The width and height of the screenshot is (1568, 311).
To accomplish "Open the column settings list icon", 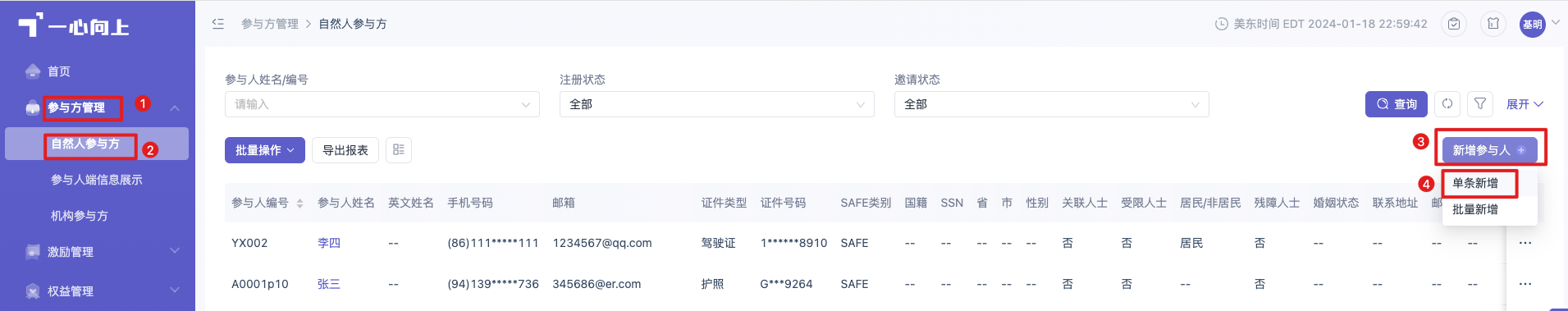I will coord(399,150).
